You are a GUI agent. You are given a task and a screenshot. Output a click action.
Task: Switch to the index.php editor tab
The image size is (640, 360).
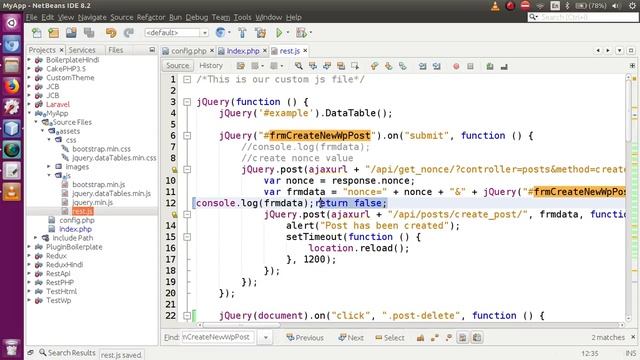pyautogui.click(x=242, y=51)
